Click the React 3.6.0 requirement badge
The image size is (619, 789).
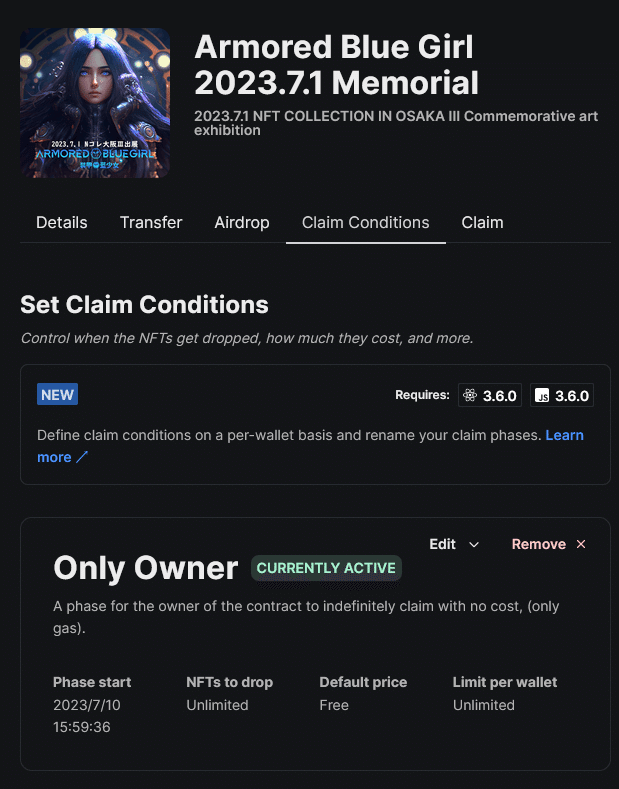click(x=490, y=396)
